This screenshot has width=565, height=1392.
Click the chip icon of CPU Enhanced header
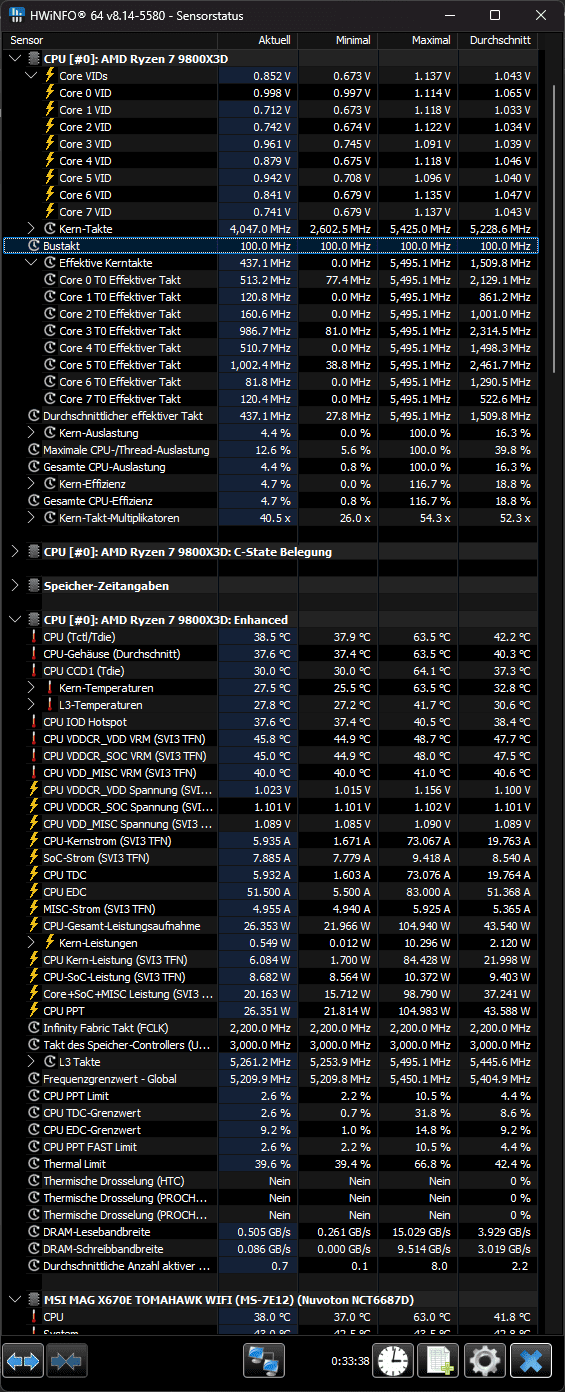(34, 619)
